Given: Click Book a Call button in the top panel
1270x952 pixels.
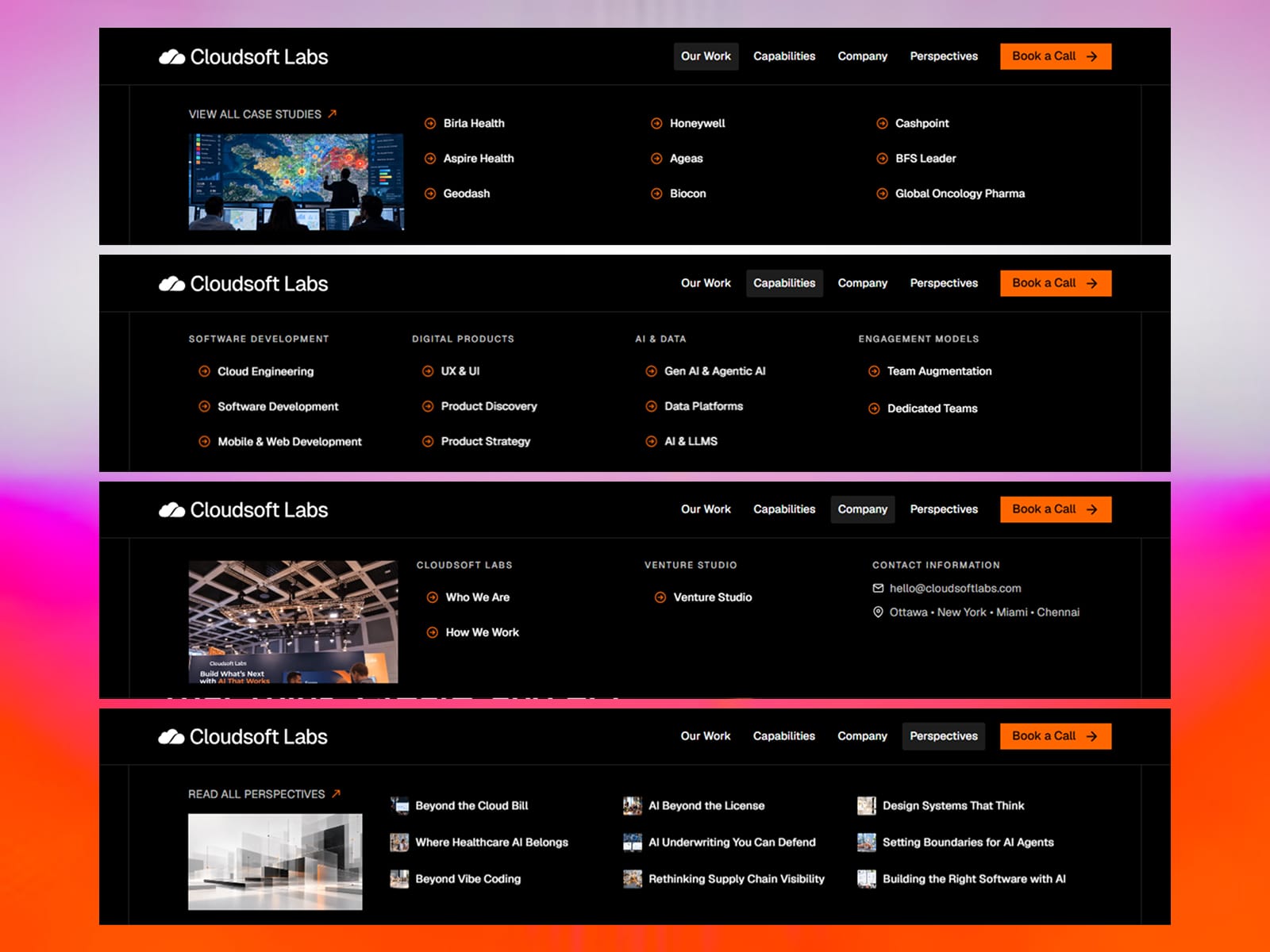Looking at the screenshot, I should coord(1056,56).
